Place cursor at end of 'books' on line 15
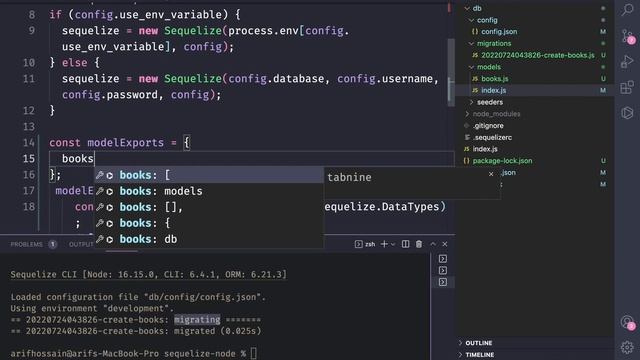 94,159
